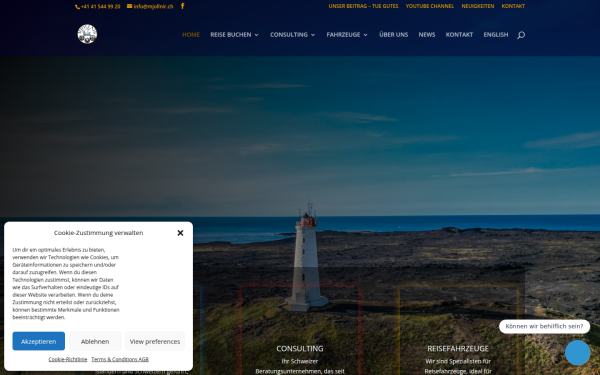Go to the Home menu item

click(x=191, y=34)
